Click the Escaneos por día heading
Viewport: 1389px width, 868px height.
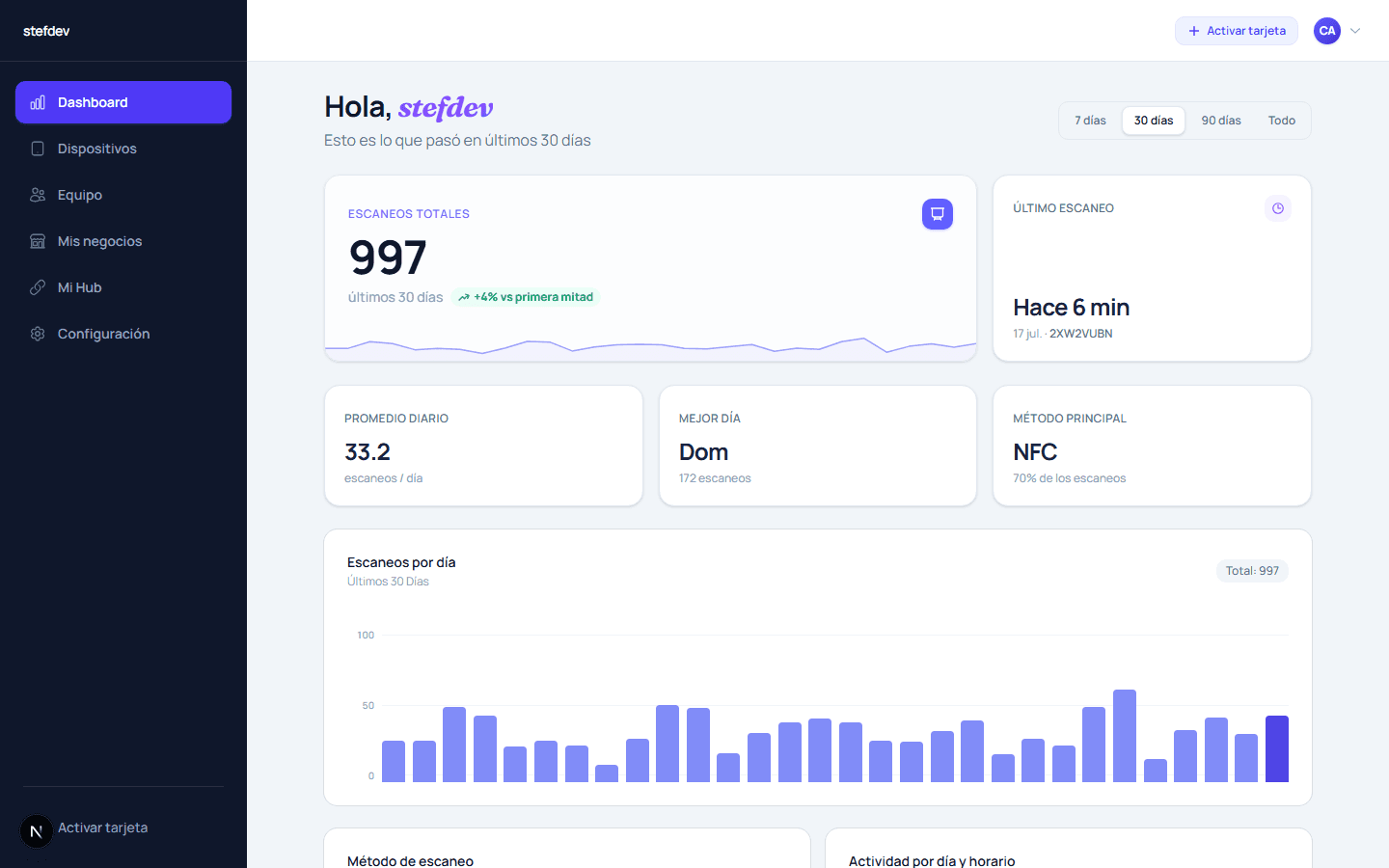401,562
